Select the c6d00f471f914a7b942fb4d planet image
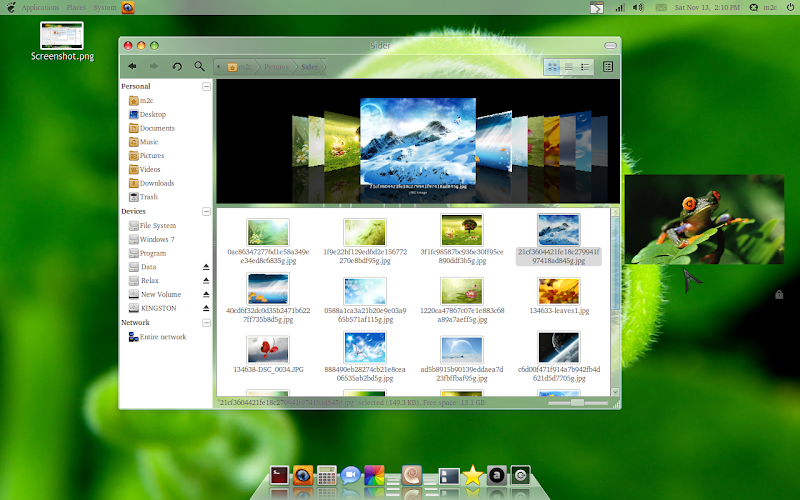The height and width of the screenshot is (500, 800). click(559, 347)
